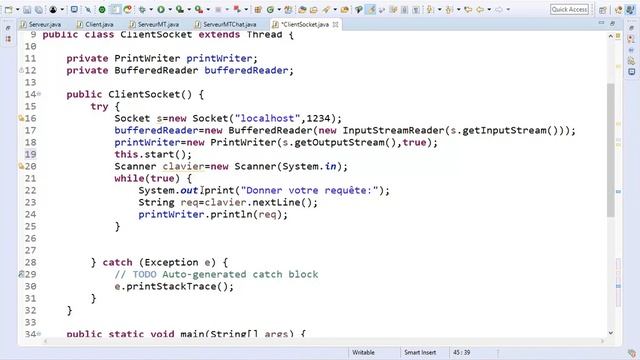Click the Back navigation arrow
Screen dimensions: 640x360
pyautogui.click(x=480, y=9)
